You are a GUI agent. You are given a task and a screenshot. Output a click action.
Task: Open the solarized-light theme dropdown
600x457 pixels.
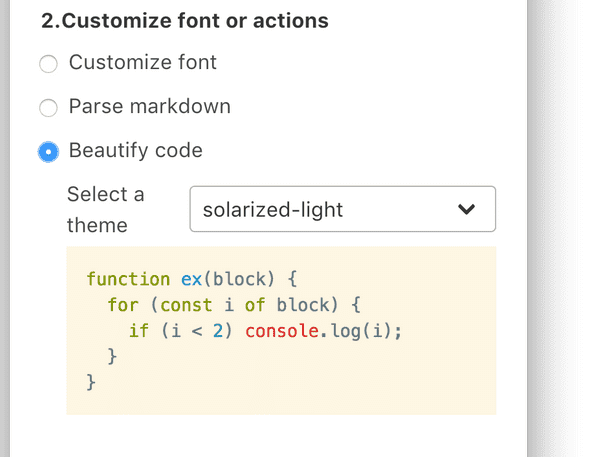(x=342, y=209)
